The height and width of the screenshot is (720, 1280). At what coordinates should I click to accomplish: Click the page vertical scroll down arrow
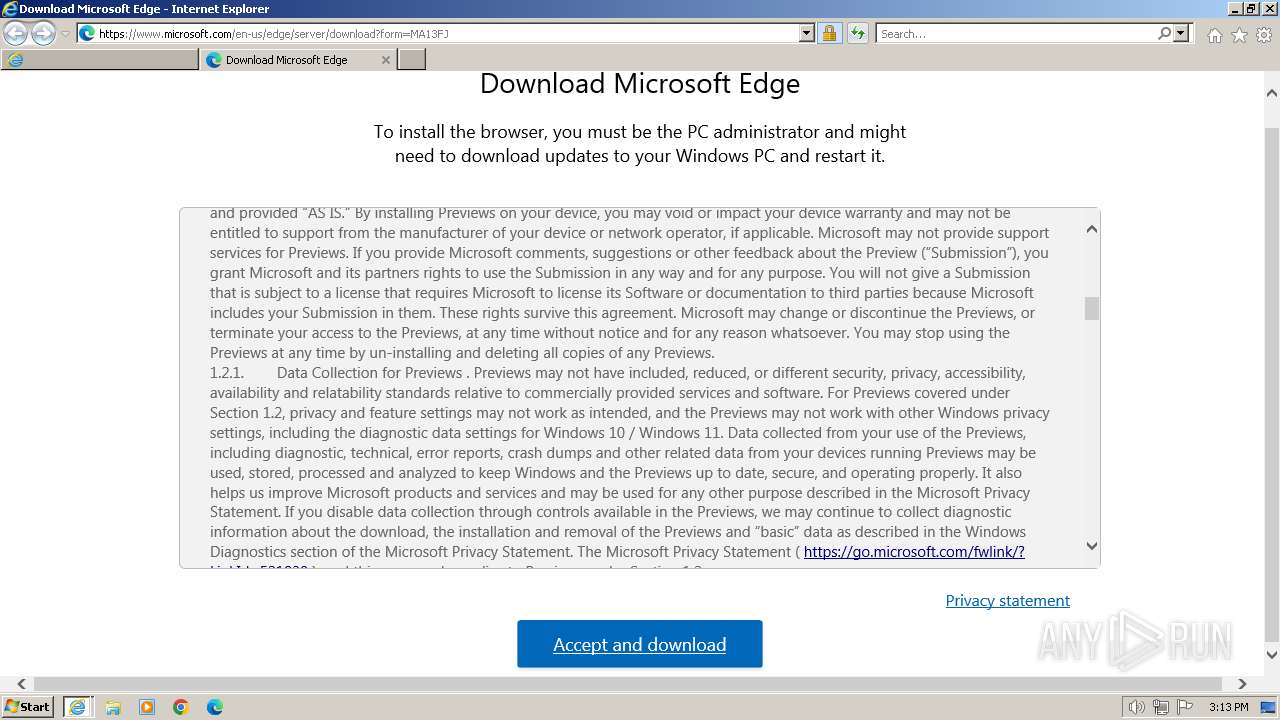(x=1272, y=655)
